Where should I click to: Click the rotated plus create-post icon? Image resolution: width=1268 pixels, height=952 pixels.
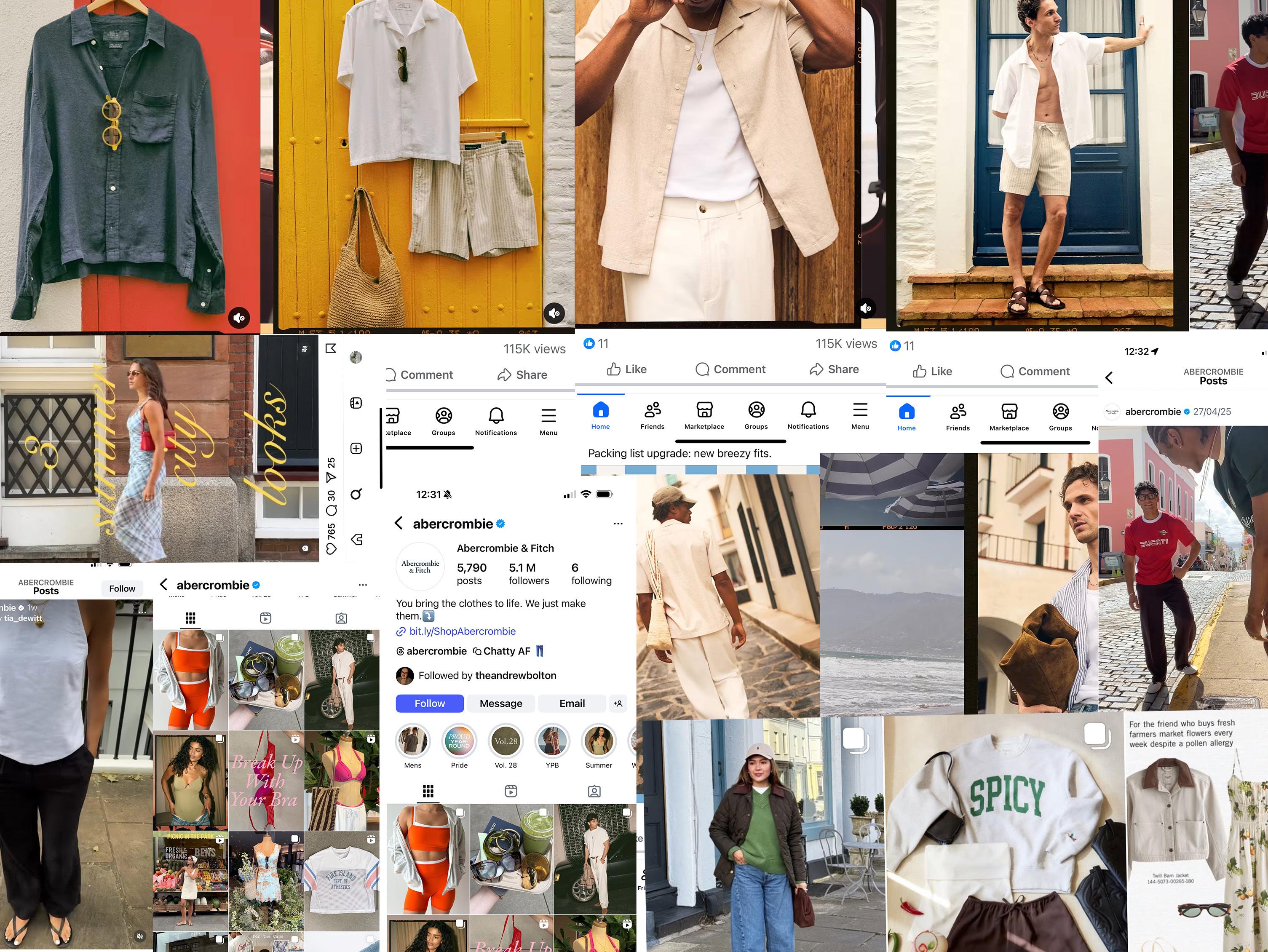tap(356, 448)
